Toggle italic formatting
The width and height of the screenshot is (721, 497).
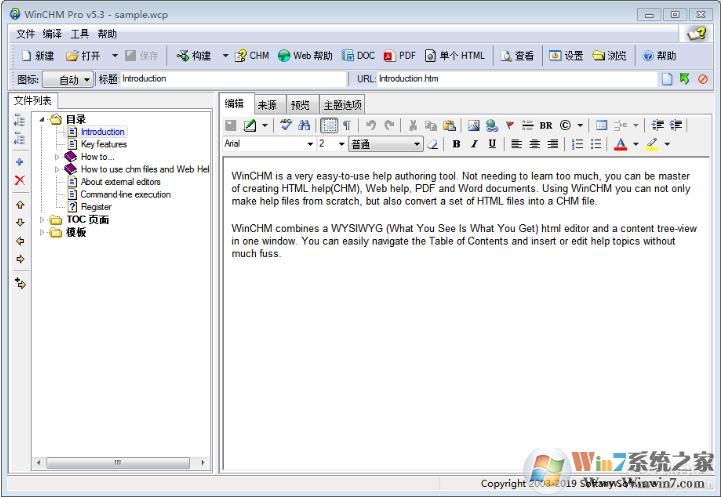click(x=474, y=144)
